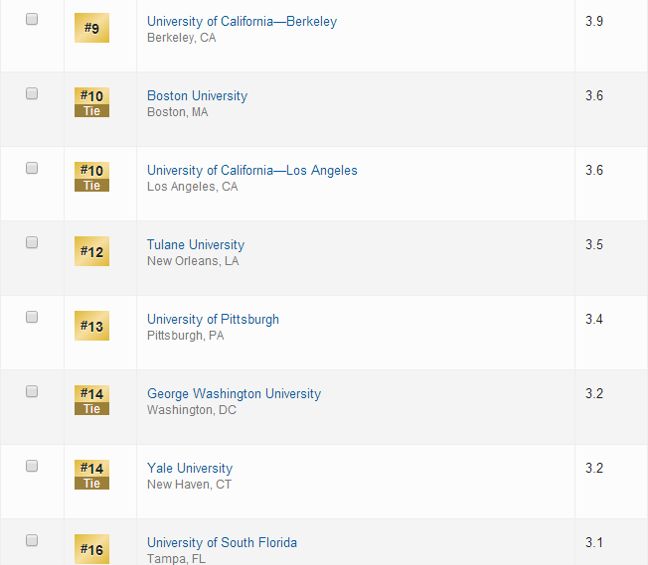Click the #9 rank badge

92,28
